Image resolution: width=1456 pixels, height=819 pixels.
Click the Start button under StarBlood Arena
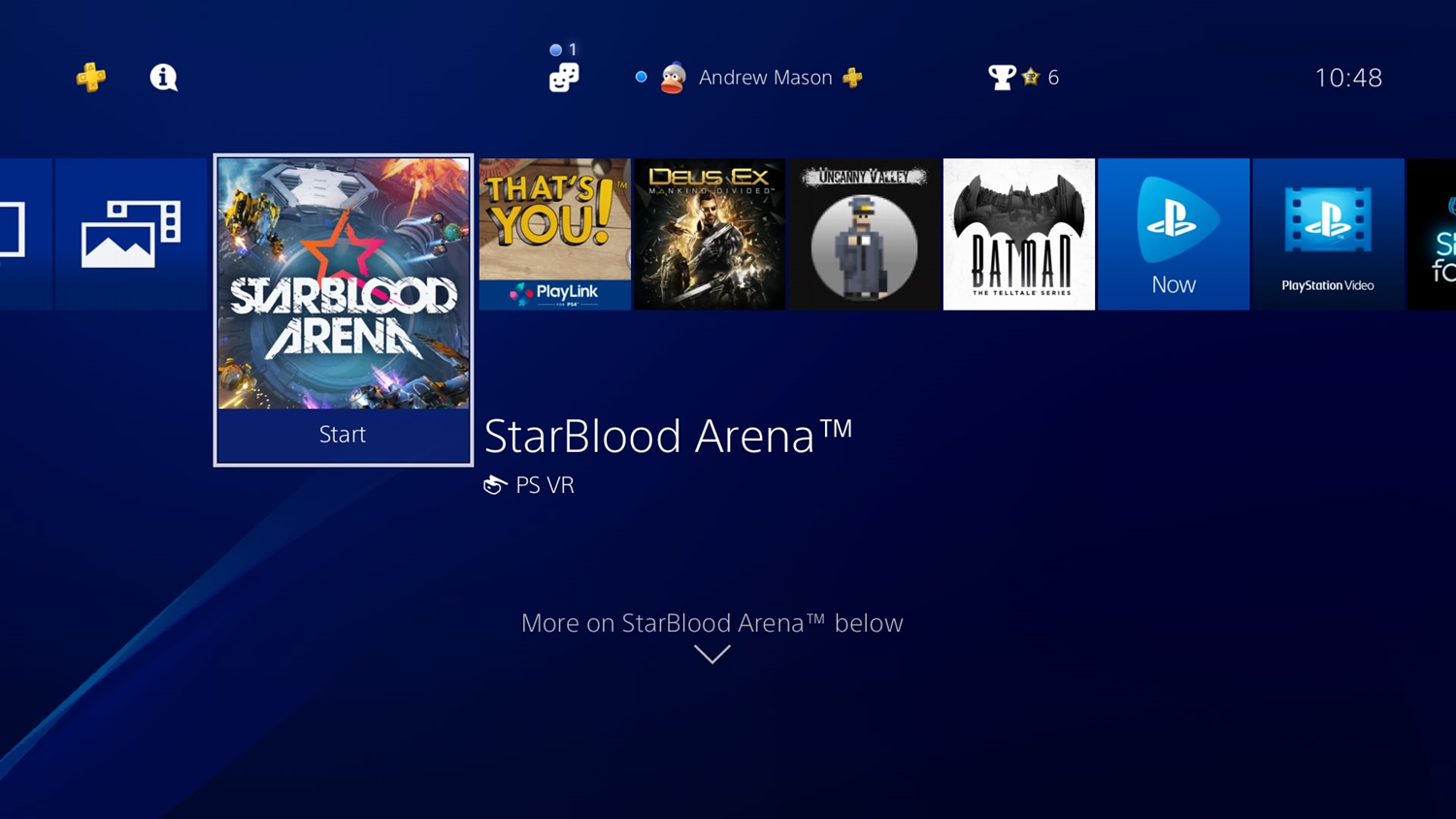coord(343,435)
